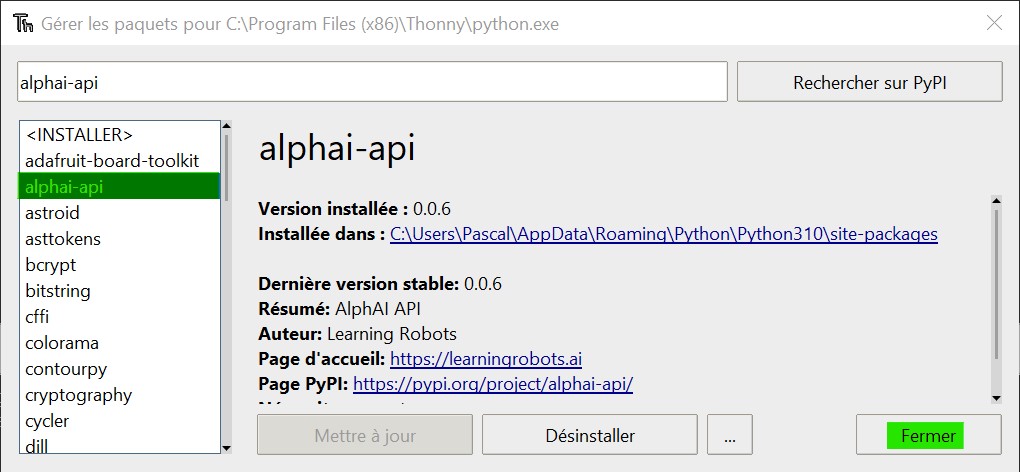Select adafruit-board-toolkit package

(x=112, y=161)
